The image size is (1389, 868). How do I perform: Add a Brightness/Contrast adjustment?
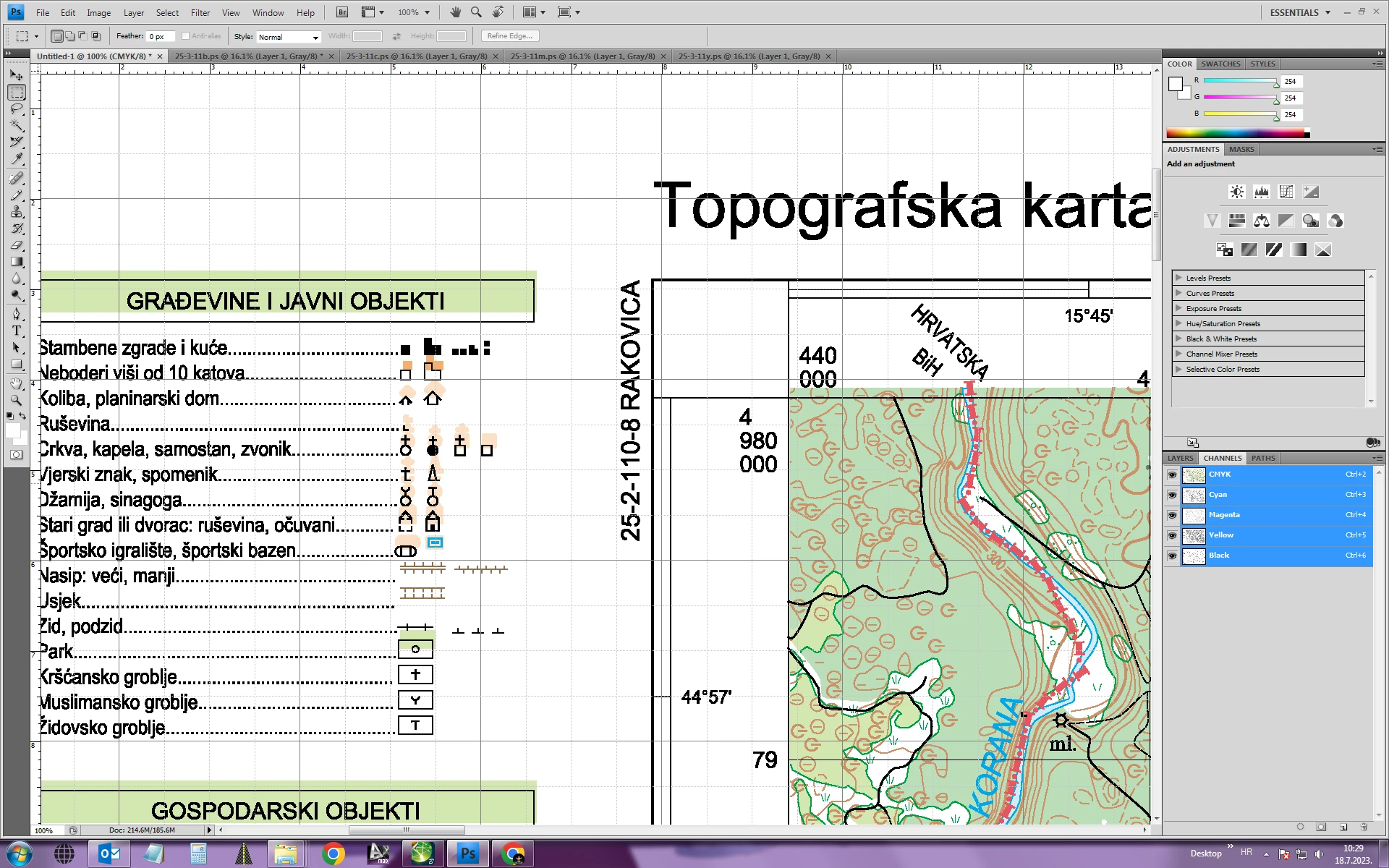[1236, 192]
